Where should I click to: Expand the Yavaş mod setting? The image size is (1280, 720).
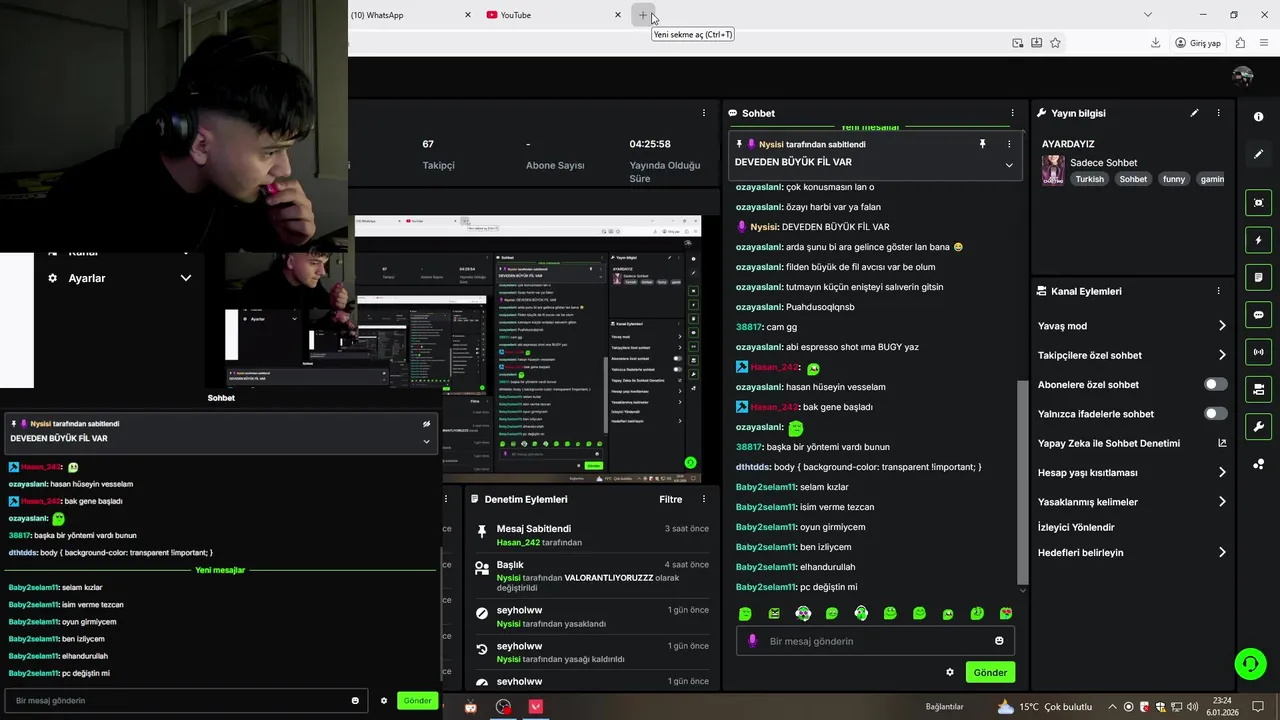coord(1222,326)
